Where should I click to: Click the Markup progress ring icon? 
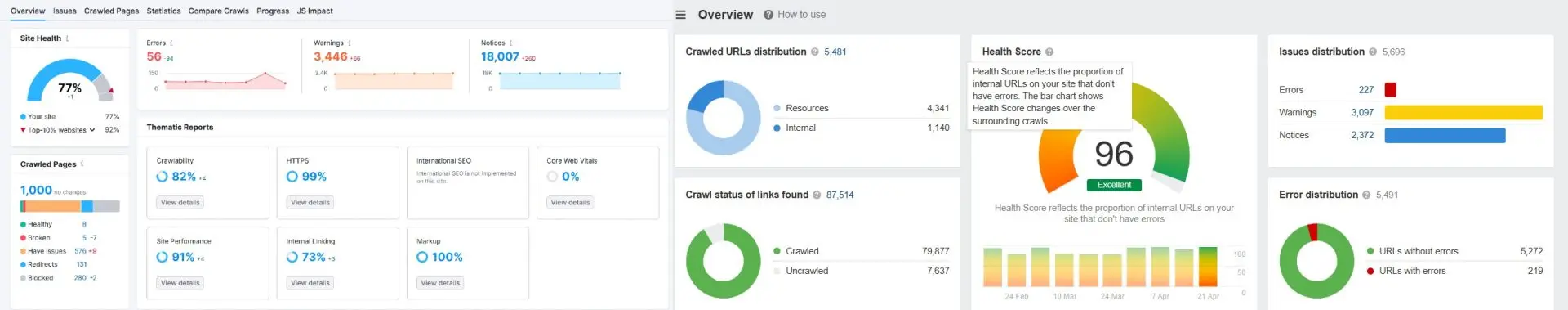click(422, 257)
